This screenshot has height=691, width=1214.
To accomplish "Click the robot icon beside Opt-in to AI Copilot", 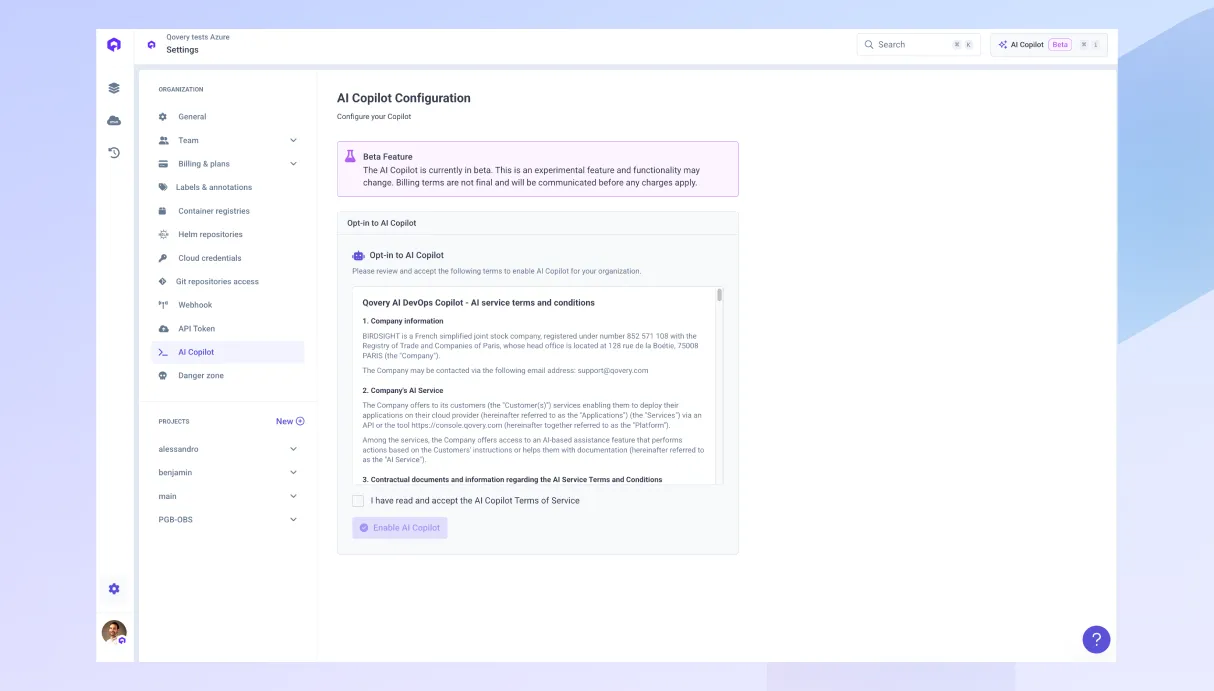I will coord(358,255).
